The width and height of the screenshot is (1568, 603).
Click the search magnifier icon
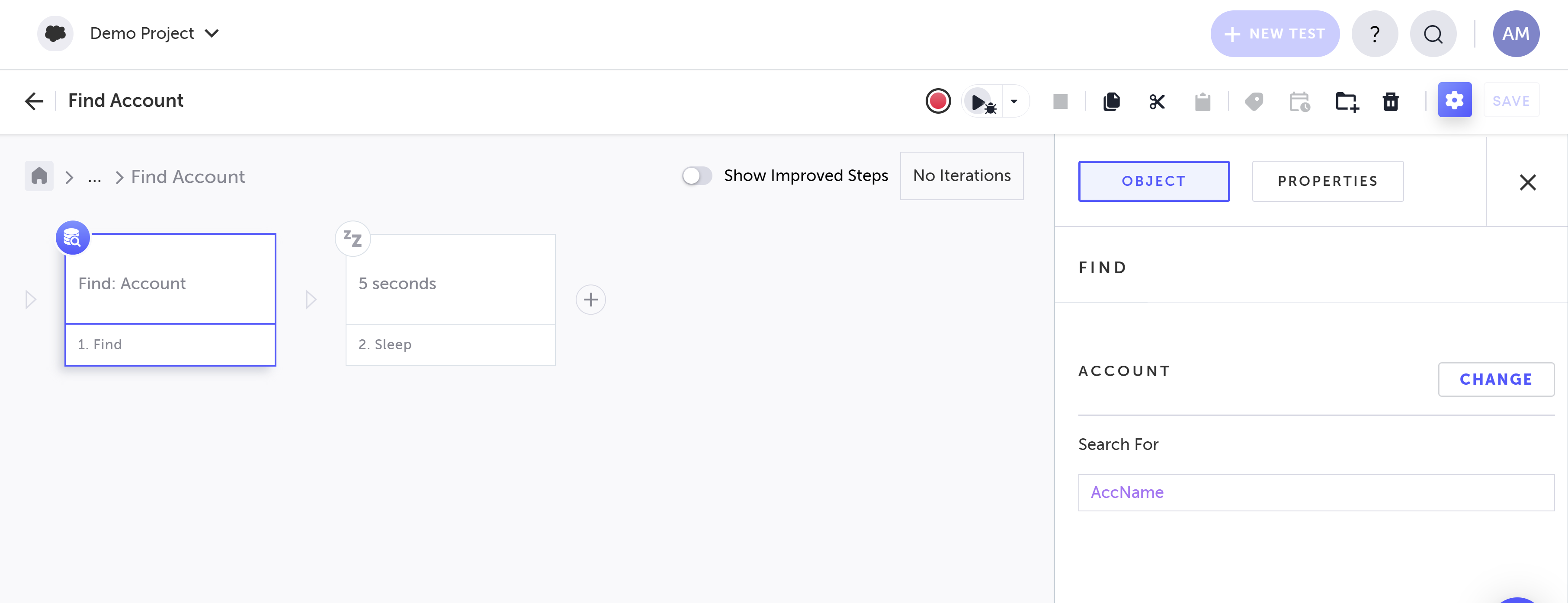(1433, 34)
